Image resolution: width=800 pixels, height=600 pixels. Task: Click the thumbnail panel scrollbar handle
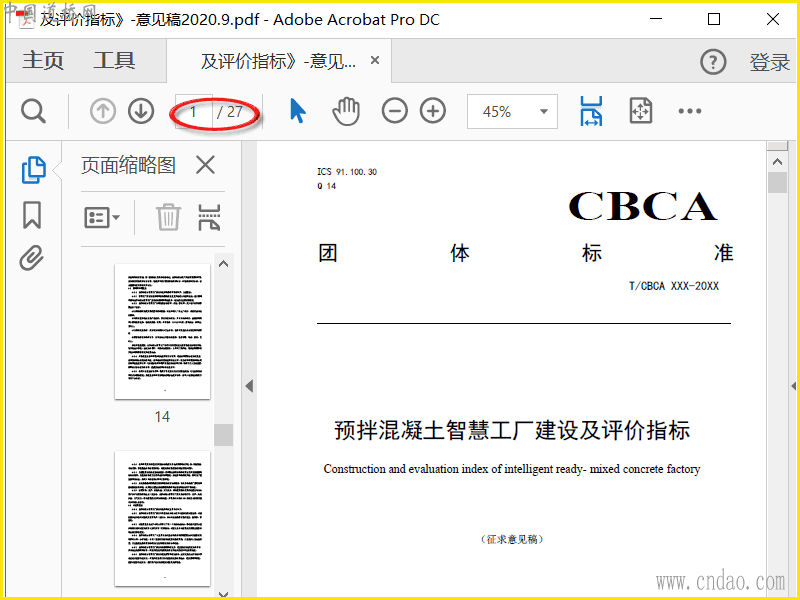pos(223,435)
